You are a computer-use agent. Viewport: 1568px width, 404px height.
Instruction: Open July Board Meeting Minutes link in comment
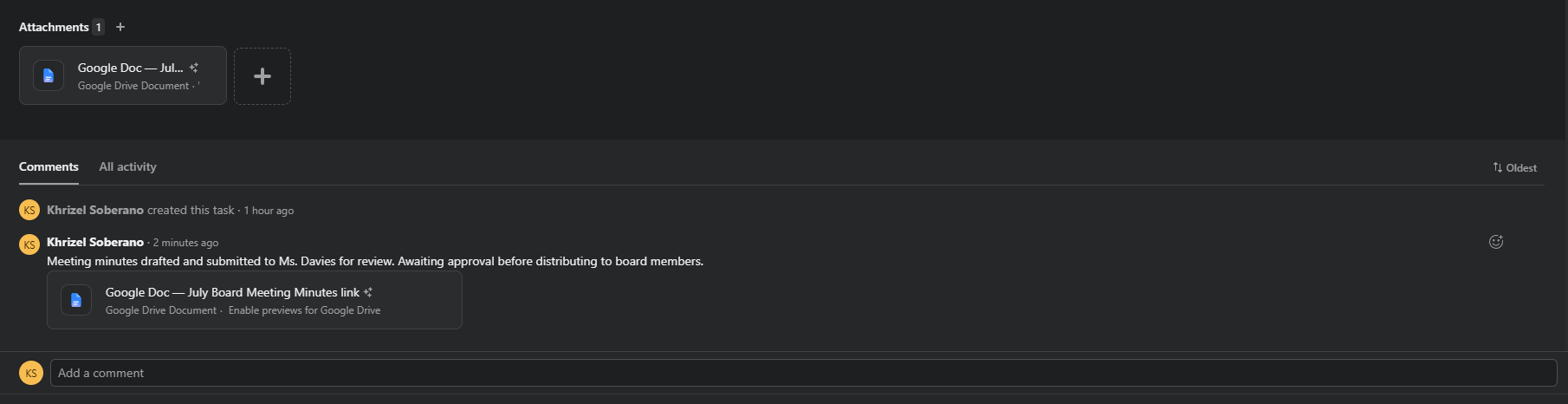point(232,292)
